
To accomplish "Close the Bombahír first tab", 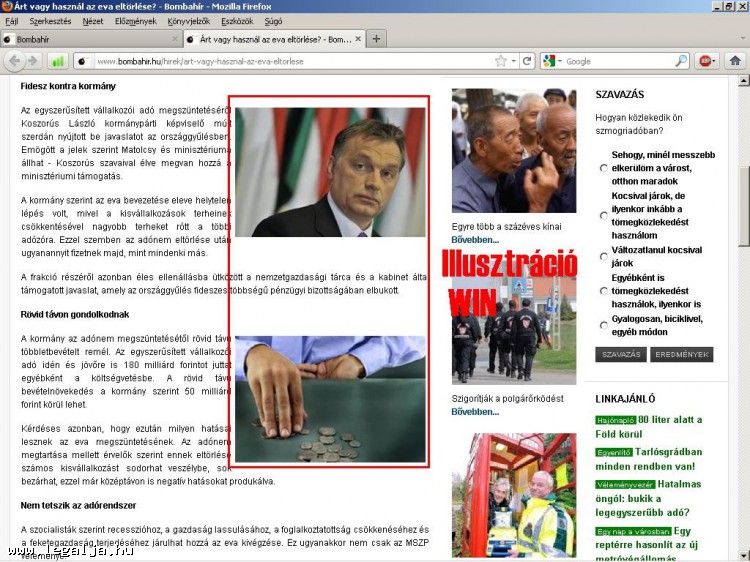I will click(176, 39).
